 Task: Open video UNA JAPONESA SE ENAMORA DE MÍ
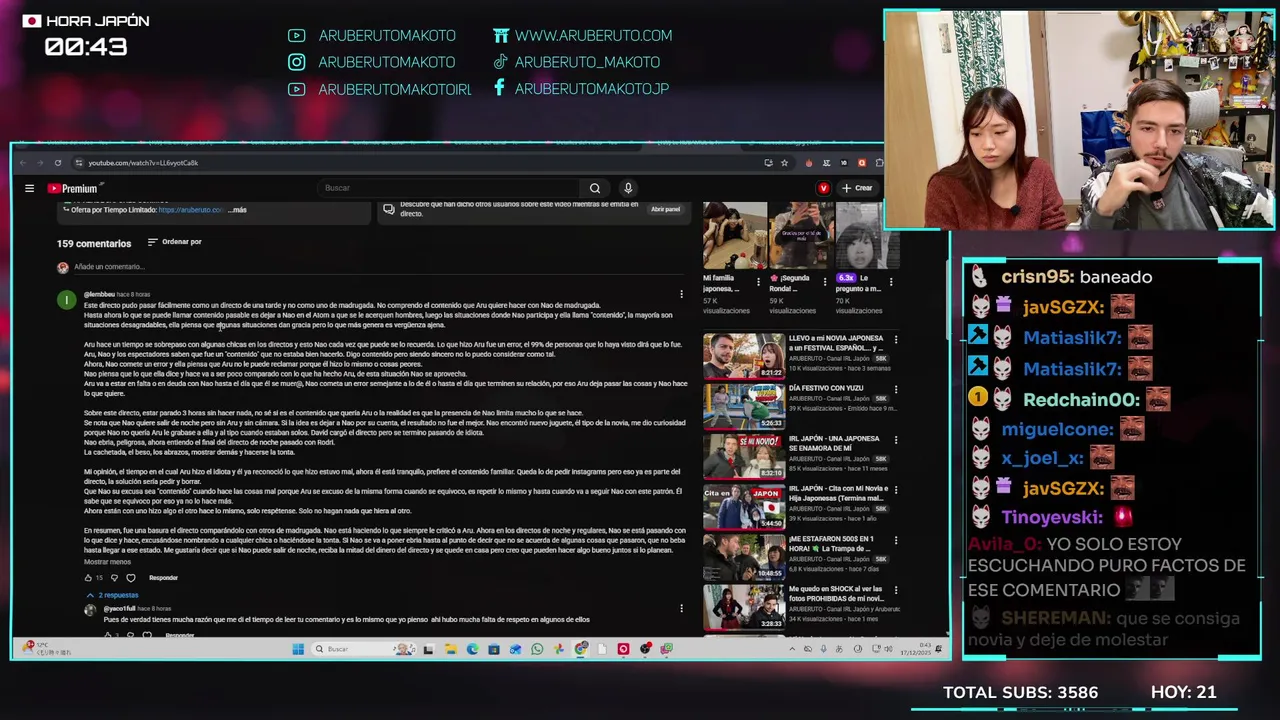pos(744,456)
